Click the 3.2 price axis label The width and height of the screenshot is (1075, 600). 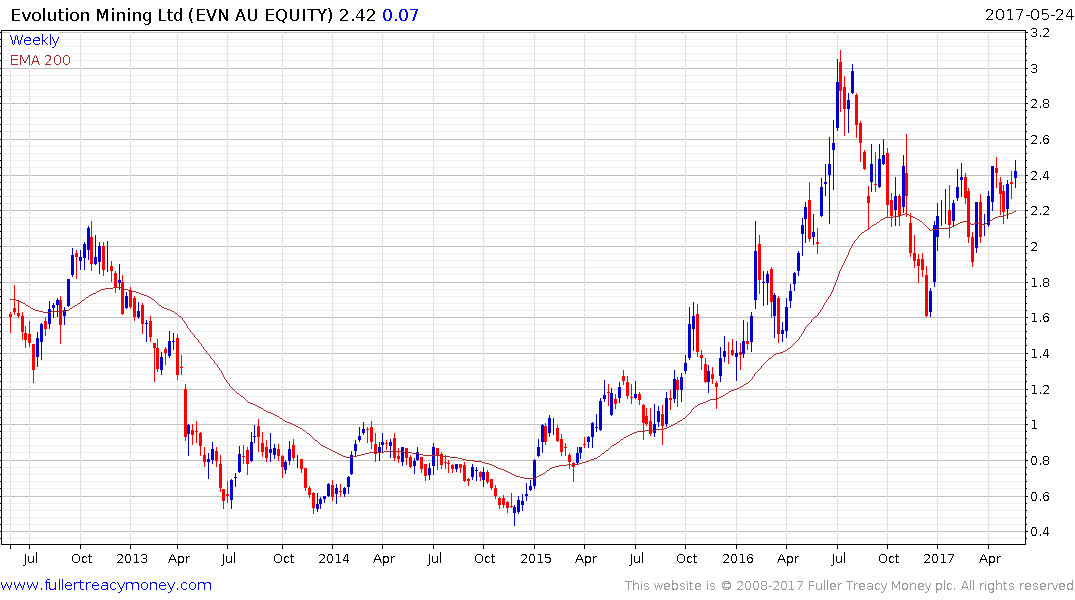click(x=1040, y=33)
